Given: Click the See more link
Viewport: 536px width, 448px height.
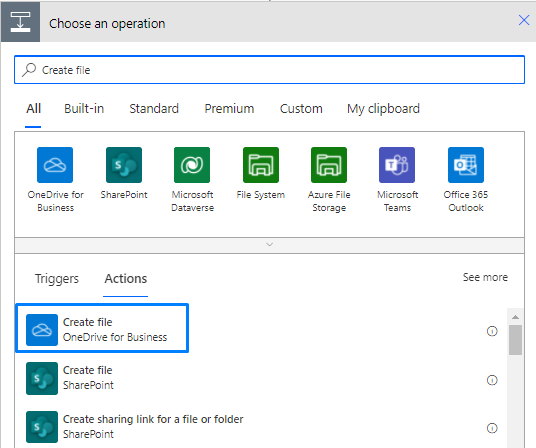Looking at the screenshot, I should pos(485,277).
